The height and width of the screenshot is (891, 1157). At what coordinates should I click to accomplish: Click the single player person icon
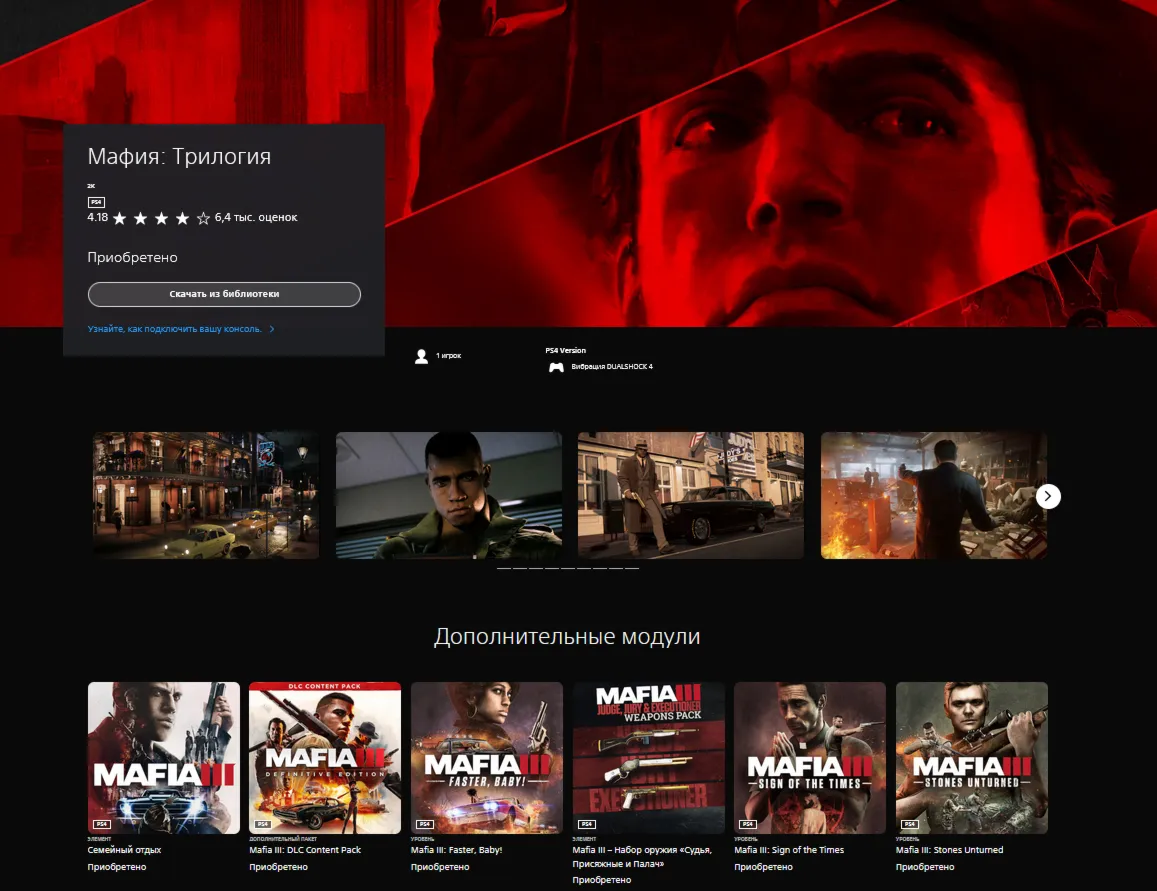421,356
